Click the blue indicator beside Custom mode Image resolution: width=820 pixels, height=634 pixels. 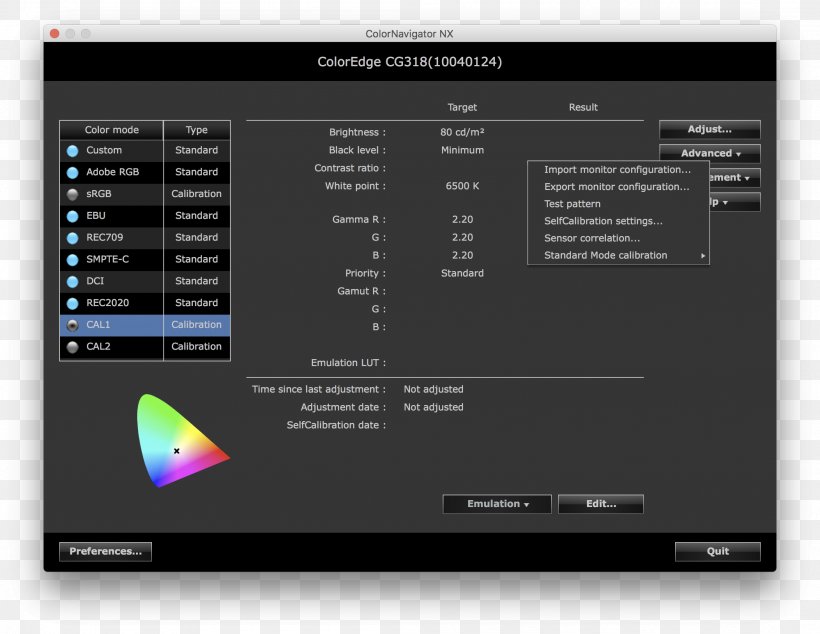click(x=73, y=151)
